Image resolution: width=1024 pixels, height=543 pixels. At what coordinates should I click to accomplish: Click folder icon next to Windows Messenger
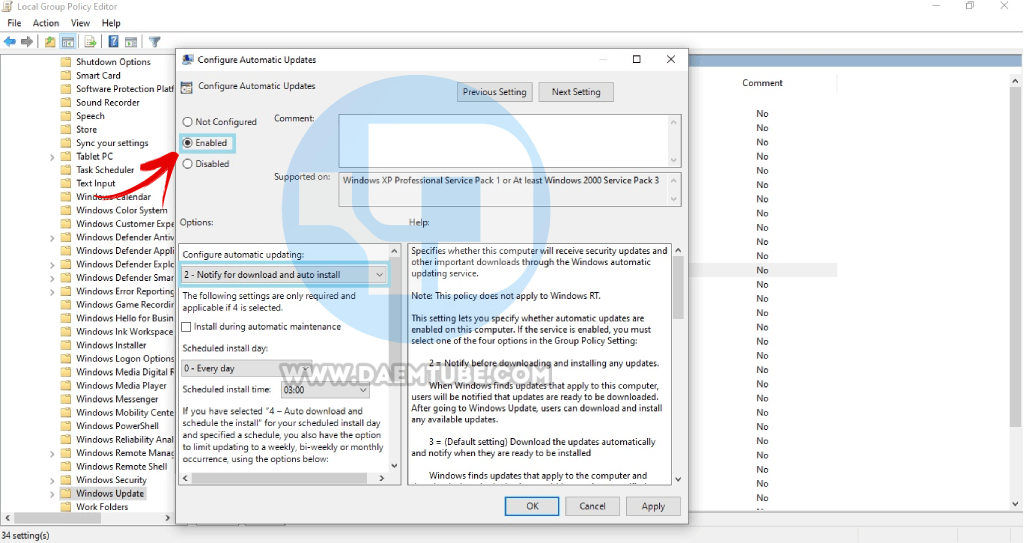[x=65, y=399]
